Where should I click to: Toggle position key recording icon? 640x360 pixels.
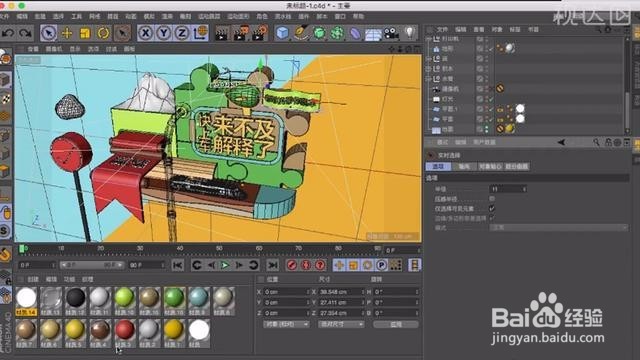(339, 265)
